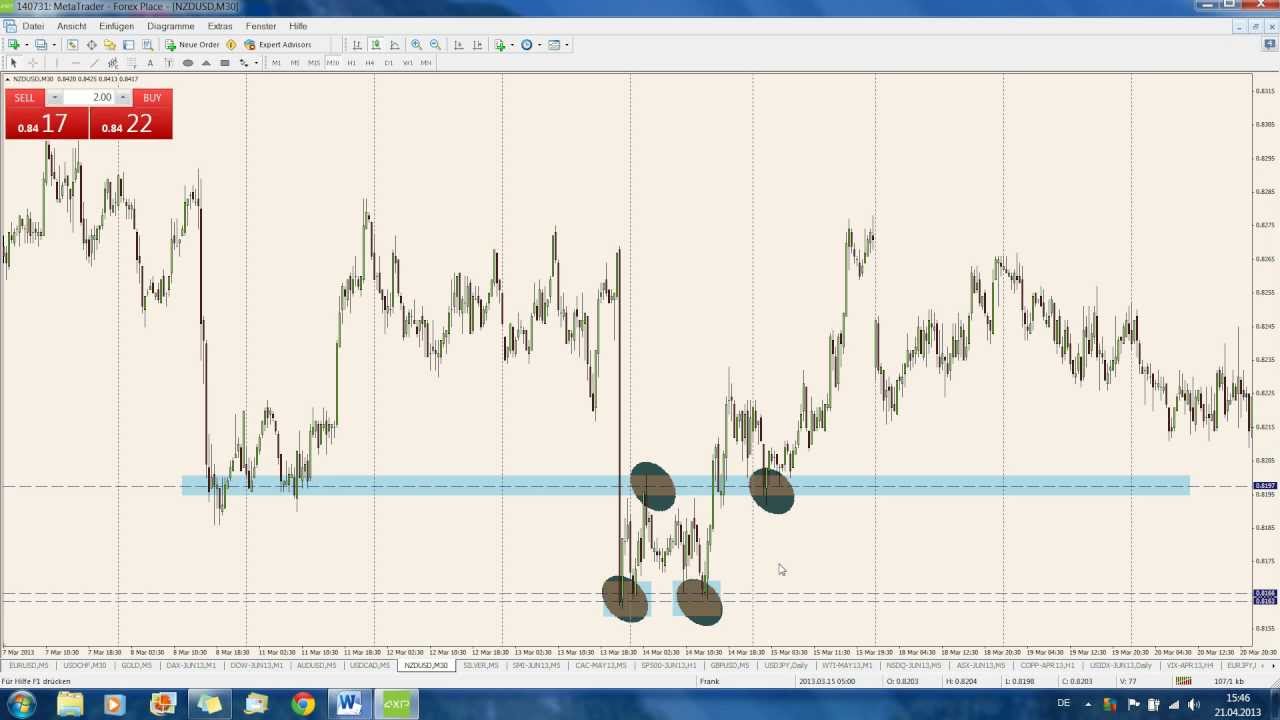The height and width of the screenshot is (720, 1280).
Task: Switch to line chart display
Action: pyautogui.click(x=395, y=45)
